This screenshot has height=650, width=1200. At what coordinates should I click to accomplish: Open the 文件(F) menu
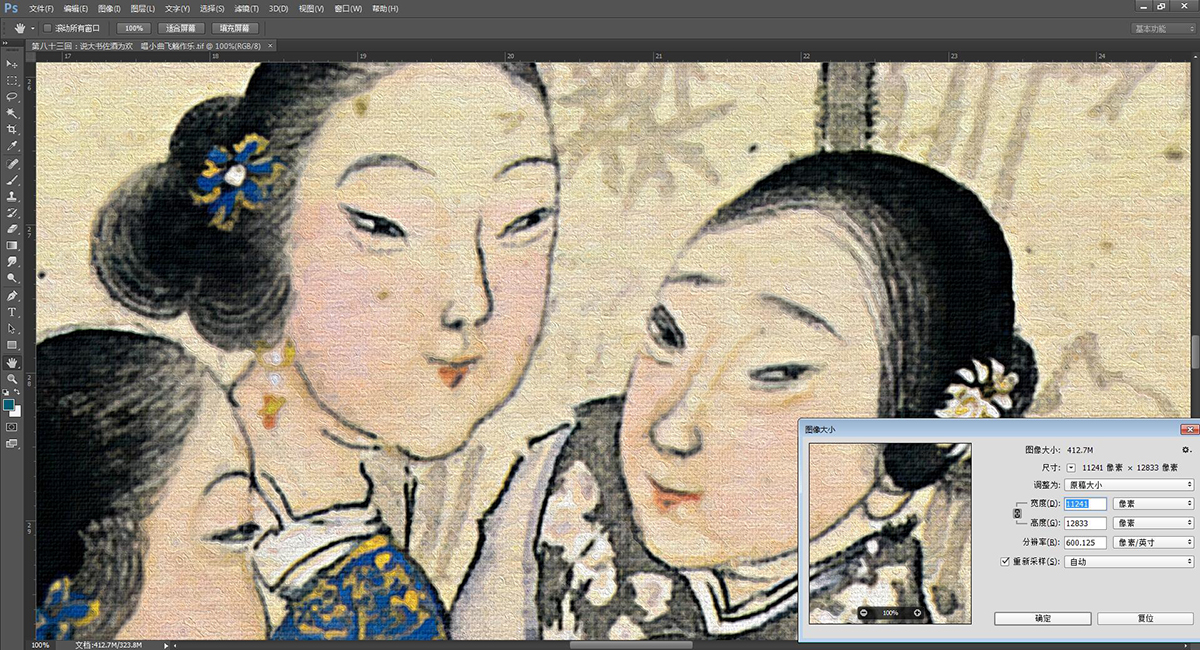(42, 9)
